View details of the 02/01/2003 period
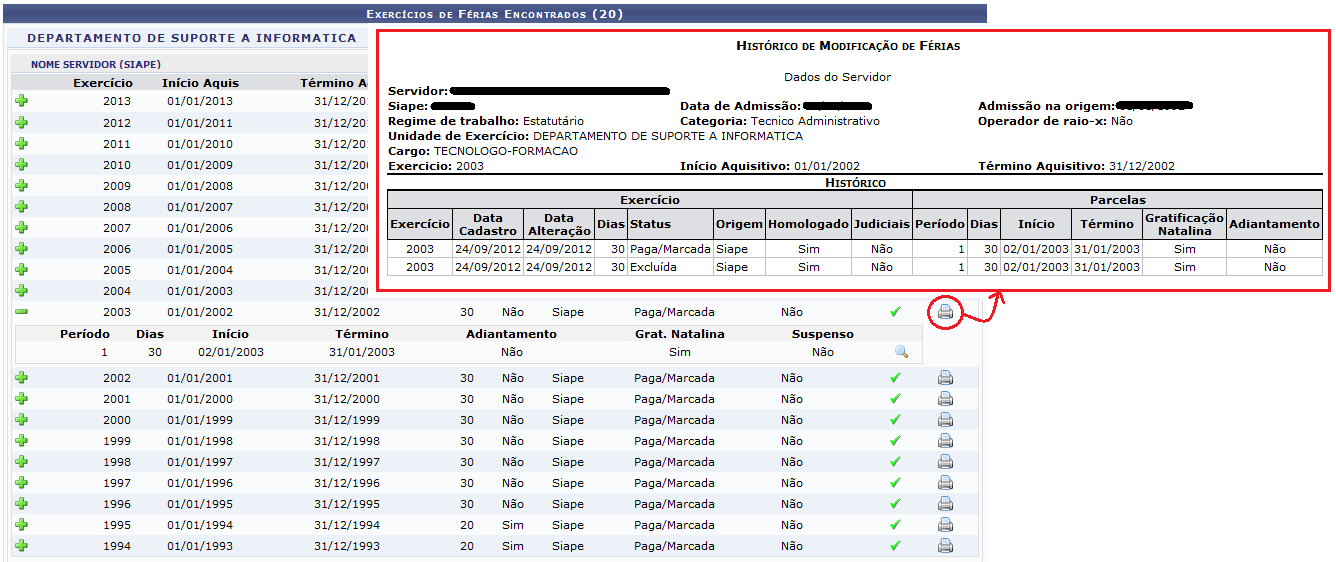The width and height of the screenshot is (1336, 562). click(901, 352)
